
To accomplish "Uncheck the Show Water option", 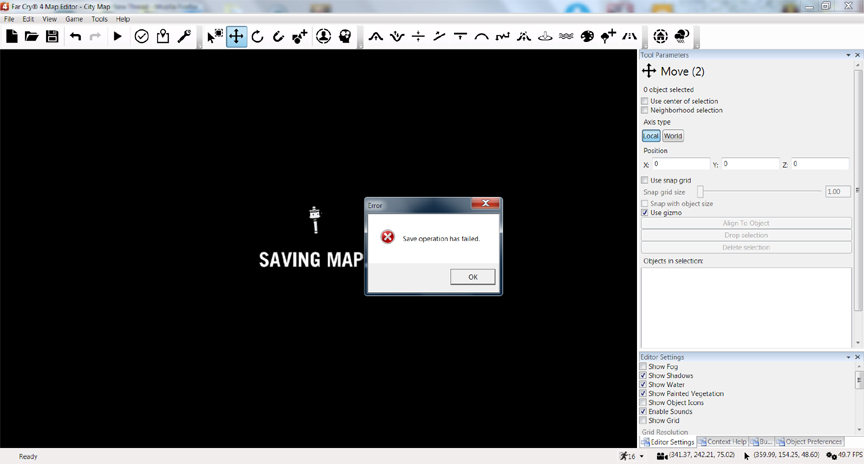I will pyautogui.click(x=643, y=385).
